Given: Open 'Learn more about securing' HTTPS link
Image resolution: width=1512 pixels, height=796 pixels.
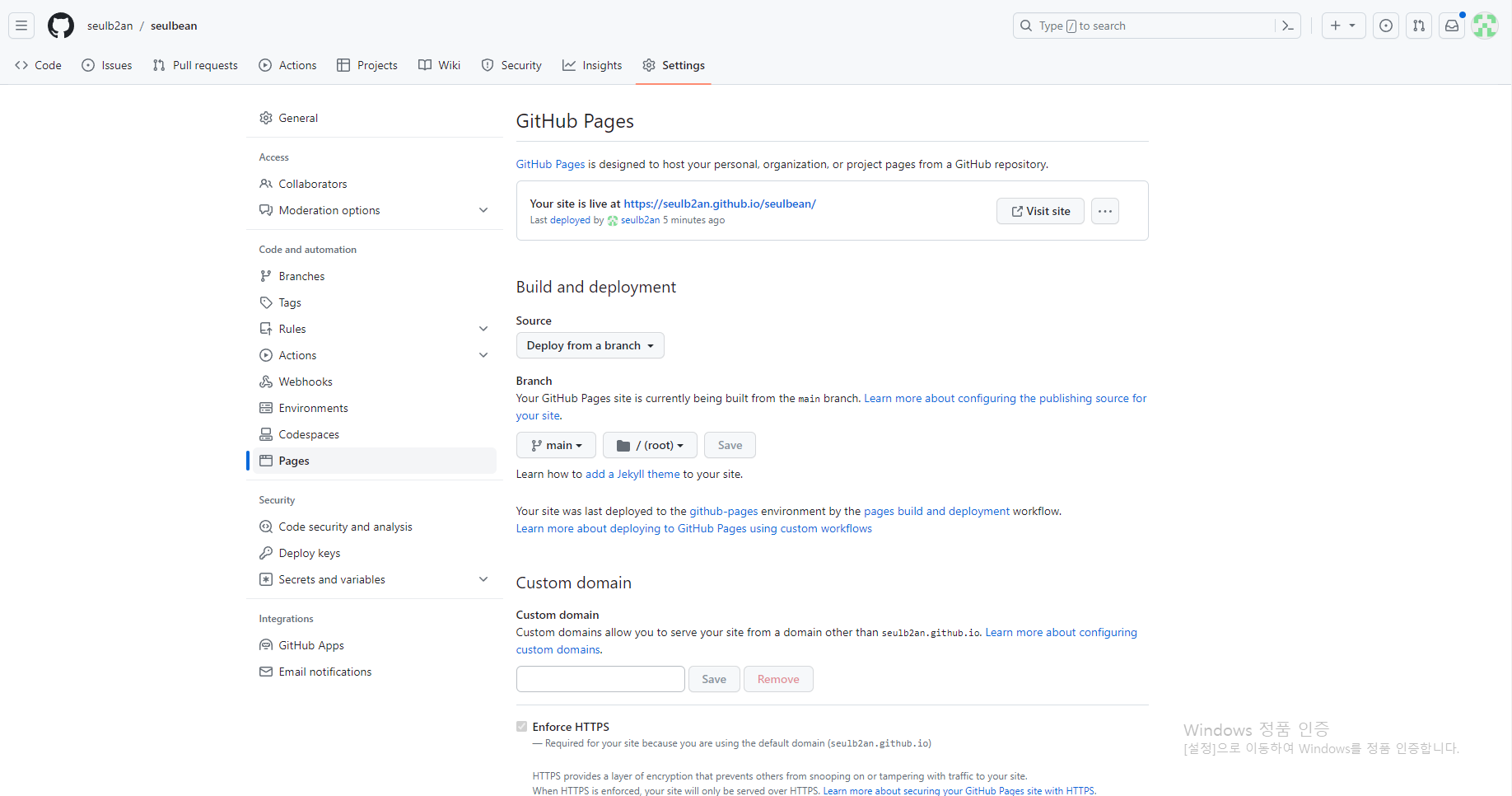Looking at the screenshot, I should [x=959, y=790].
